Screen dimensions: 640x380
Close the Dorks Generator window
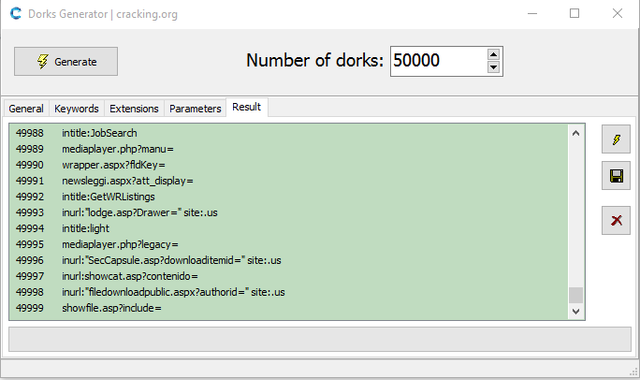617,14
